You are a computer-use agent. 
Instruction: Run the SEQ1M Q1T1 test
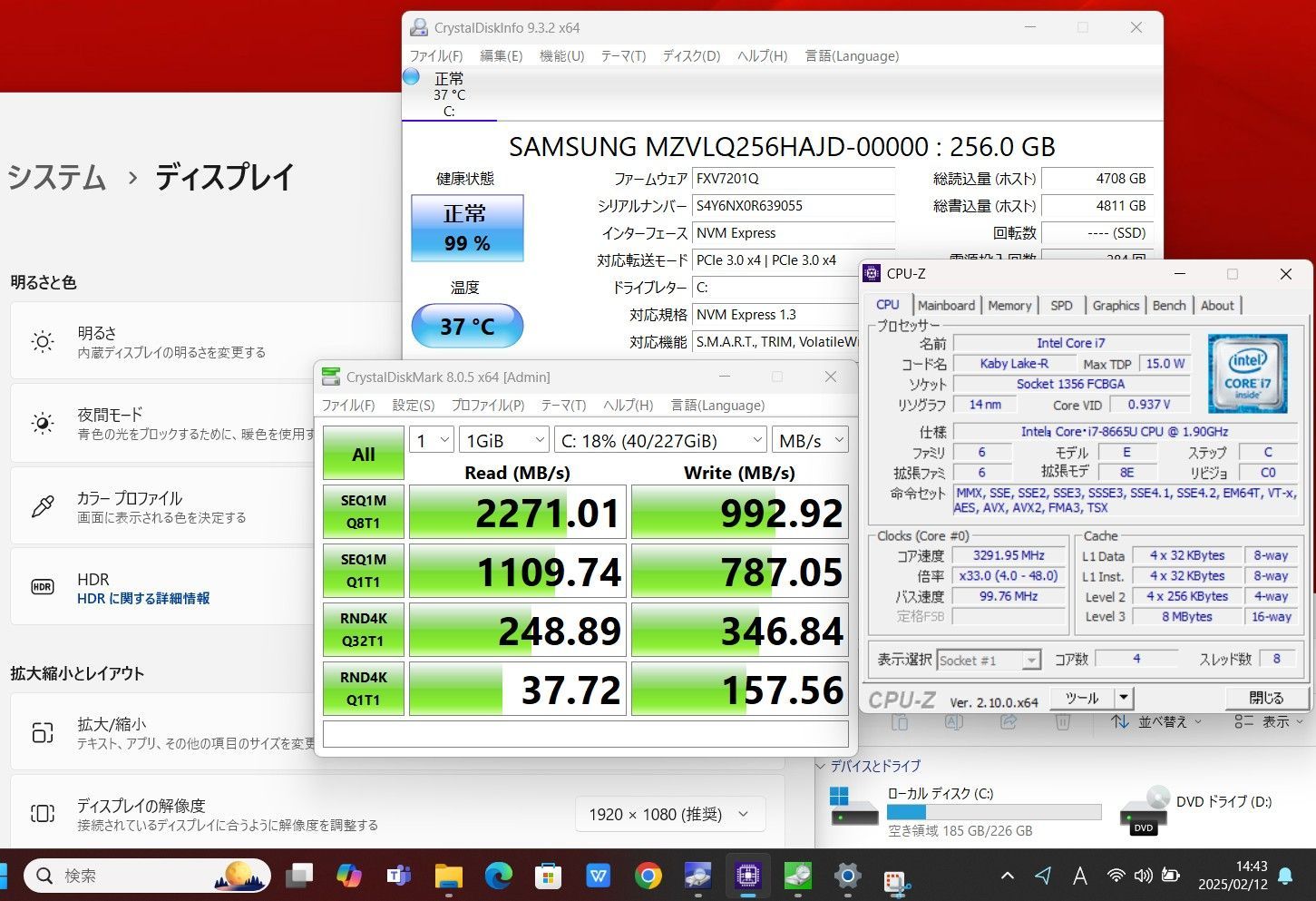(x=364, y=571)
